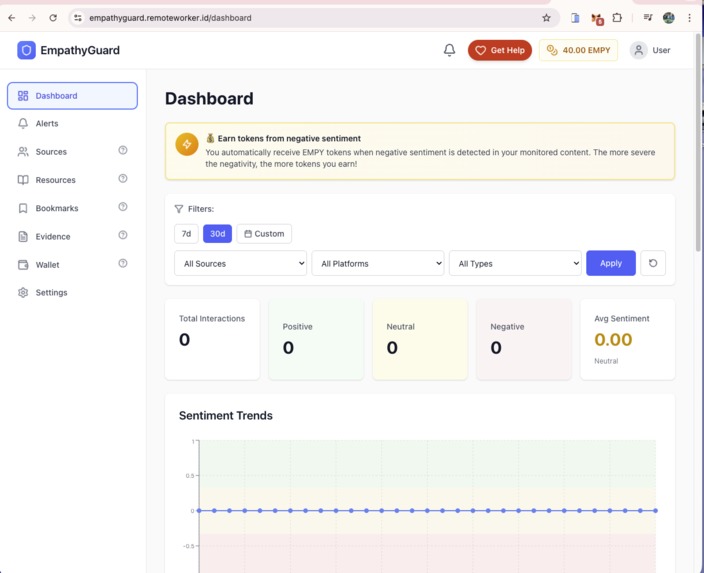
Task: Go to Alerts in the sidebar
Action: pos(72,123)
